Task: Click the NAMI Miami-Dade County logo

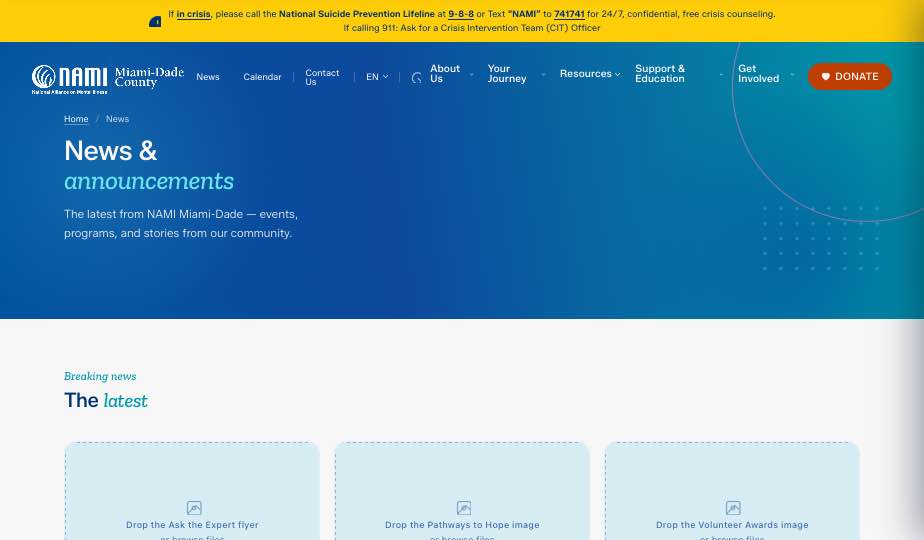Action: [108, 79]
